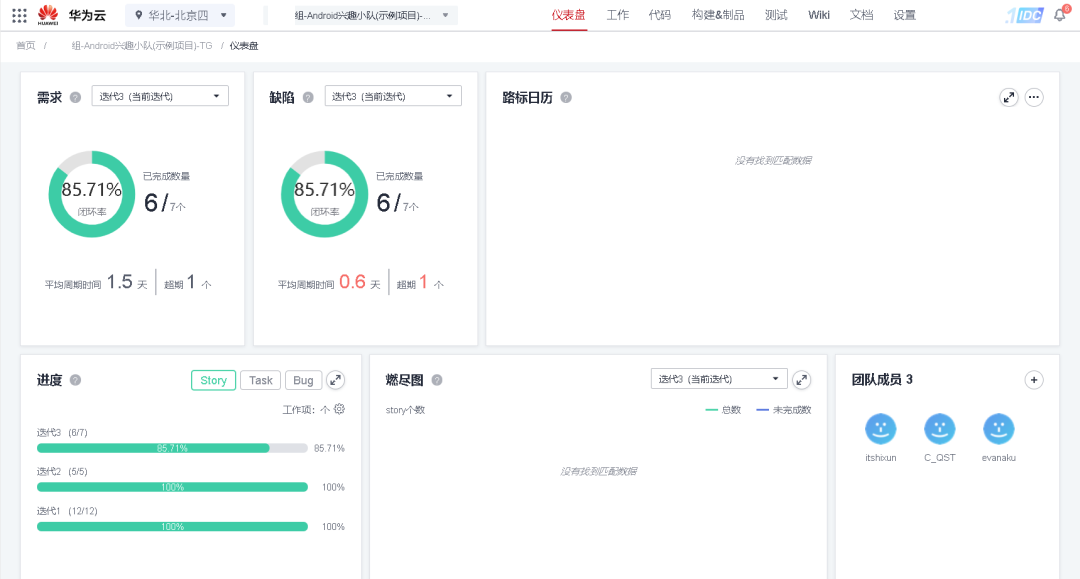Open 燃尽图 iteration dropdown
Screen dimensions: 1080x579
[x=718, y=379]
